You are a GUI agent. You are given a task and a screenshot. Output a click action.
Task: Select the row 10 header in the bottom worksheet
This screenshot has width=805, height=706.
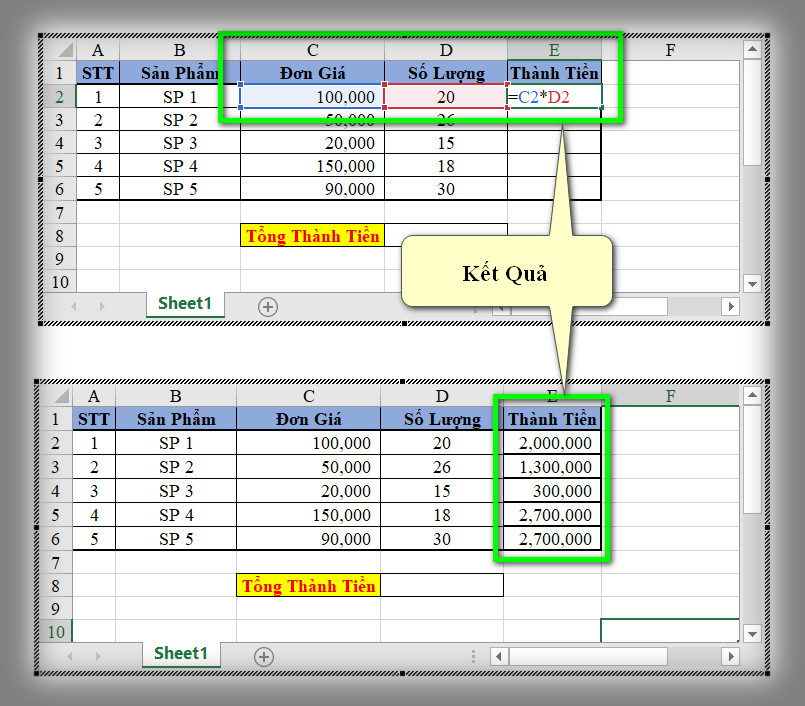(55, 631)
